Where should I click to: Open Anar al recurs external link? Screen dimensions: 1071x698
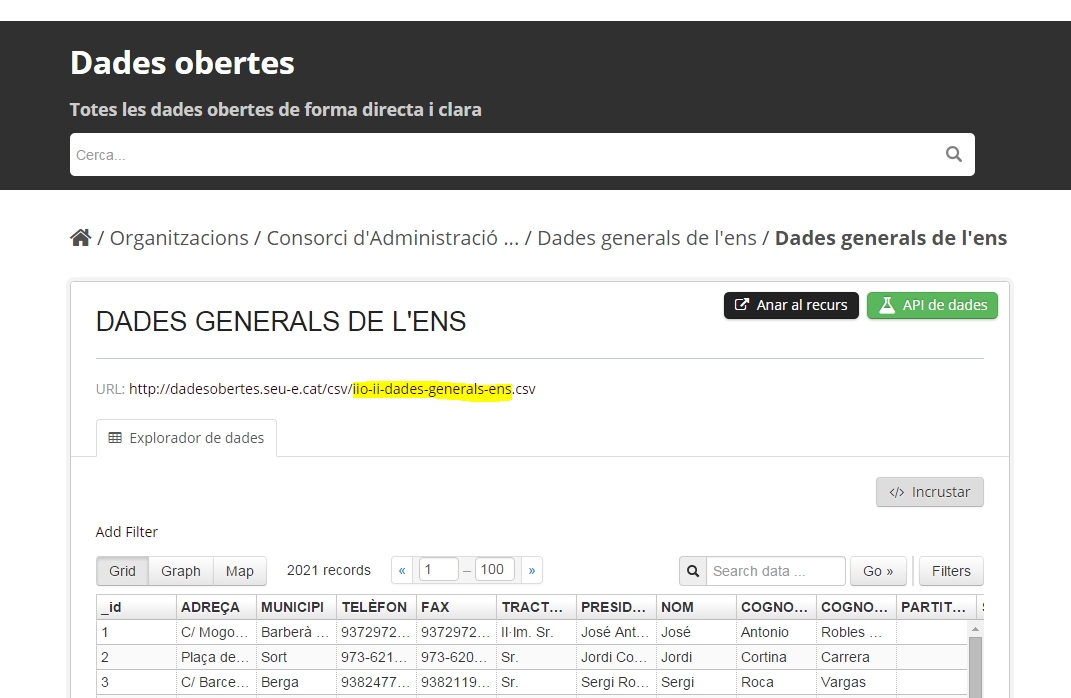pos(791,305)
